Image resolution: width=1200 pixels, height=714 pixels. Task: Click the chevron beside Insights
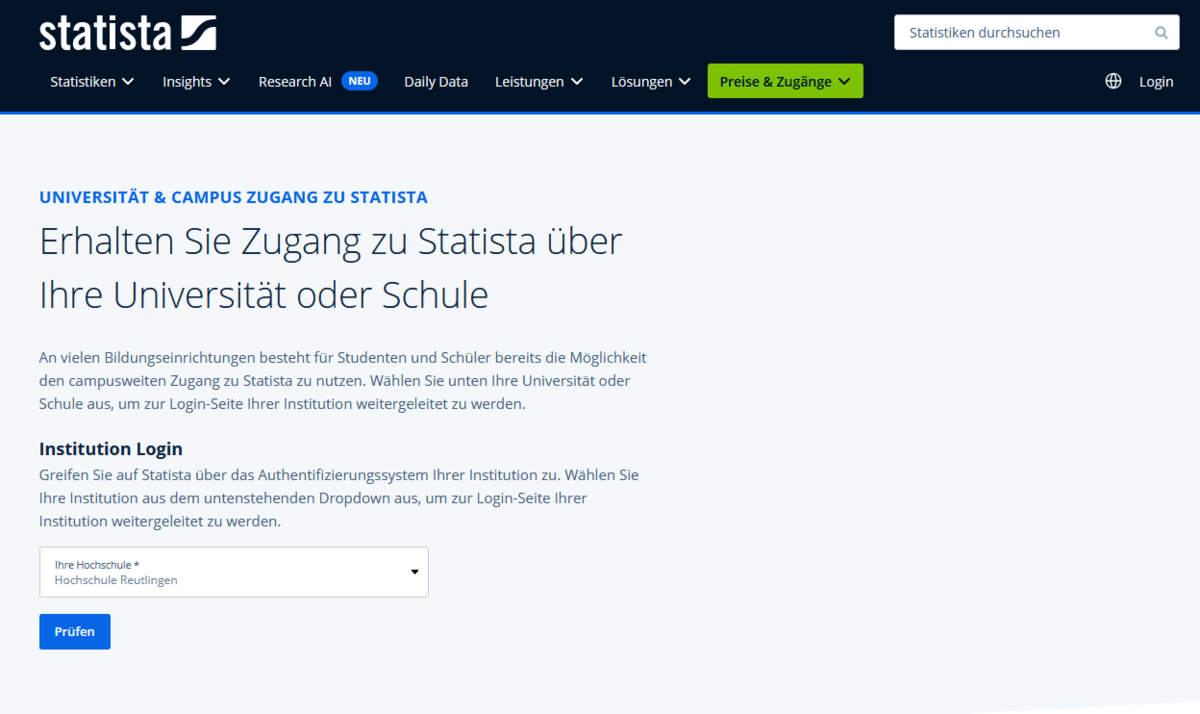tap(224, 82)
